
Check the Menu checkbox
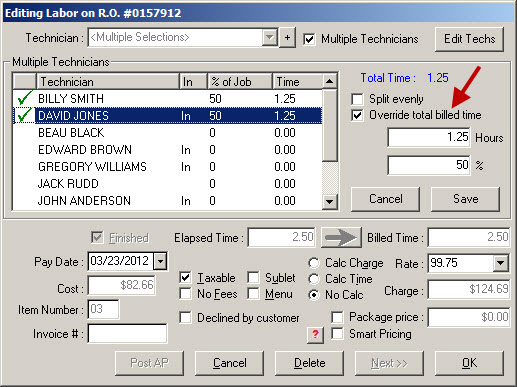[x=253, y=294]
